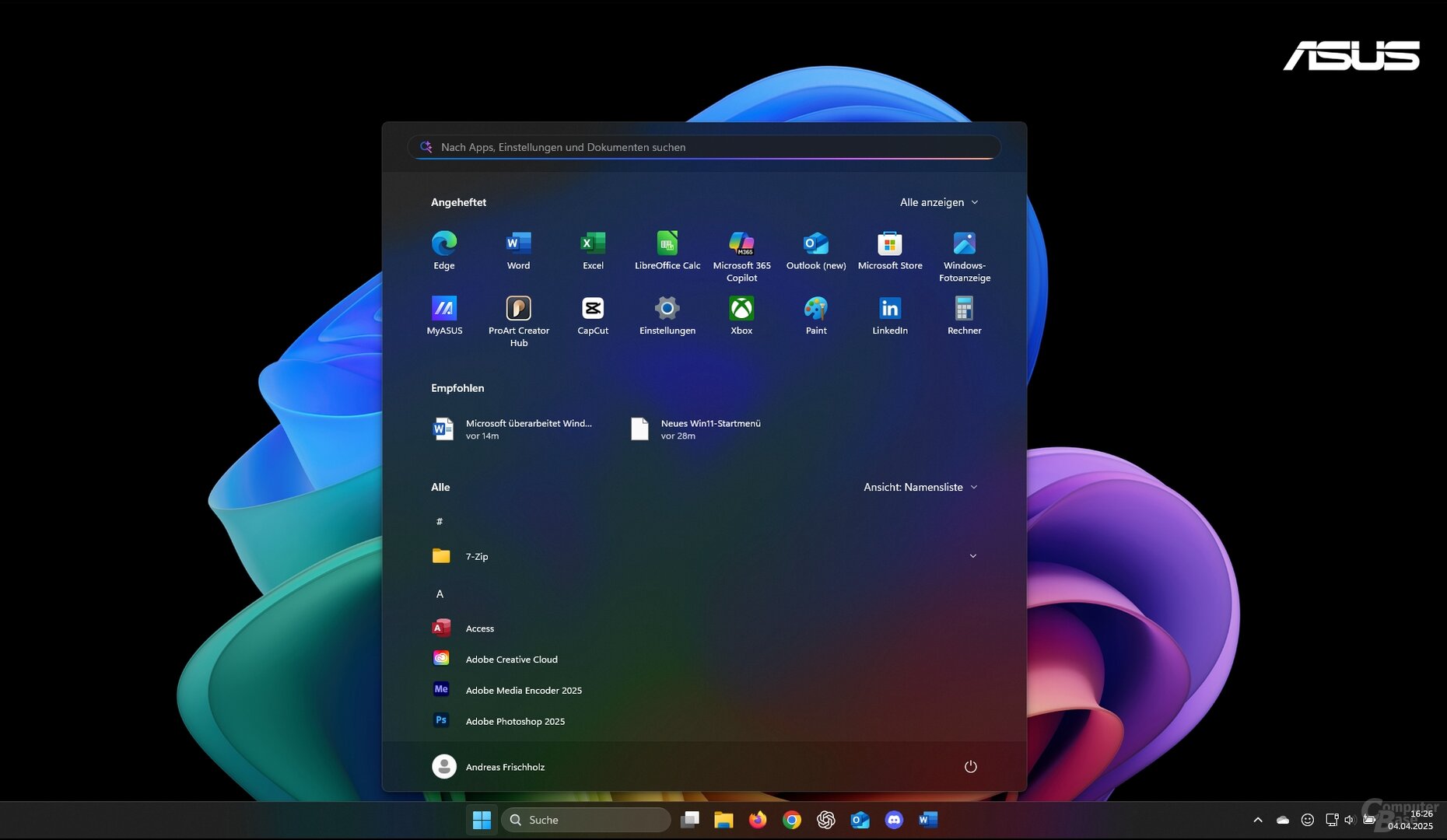The image size is (1447, 840).
Task: Launch Adobe Photoshop 2025
Action: pyautogui.click(x=705, y=722)
